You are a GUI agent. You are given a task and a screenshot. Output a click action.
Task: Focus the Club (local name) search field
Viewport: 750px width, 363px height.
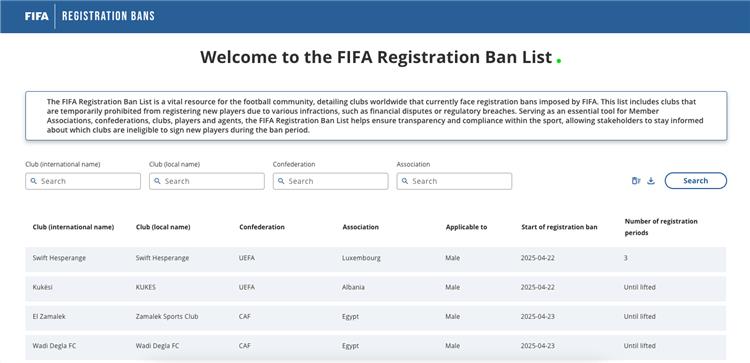click(207, 181)
